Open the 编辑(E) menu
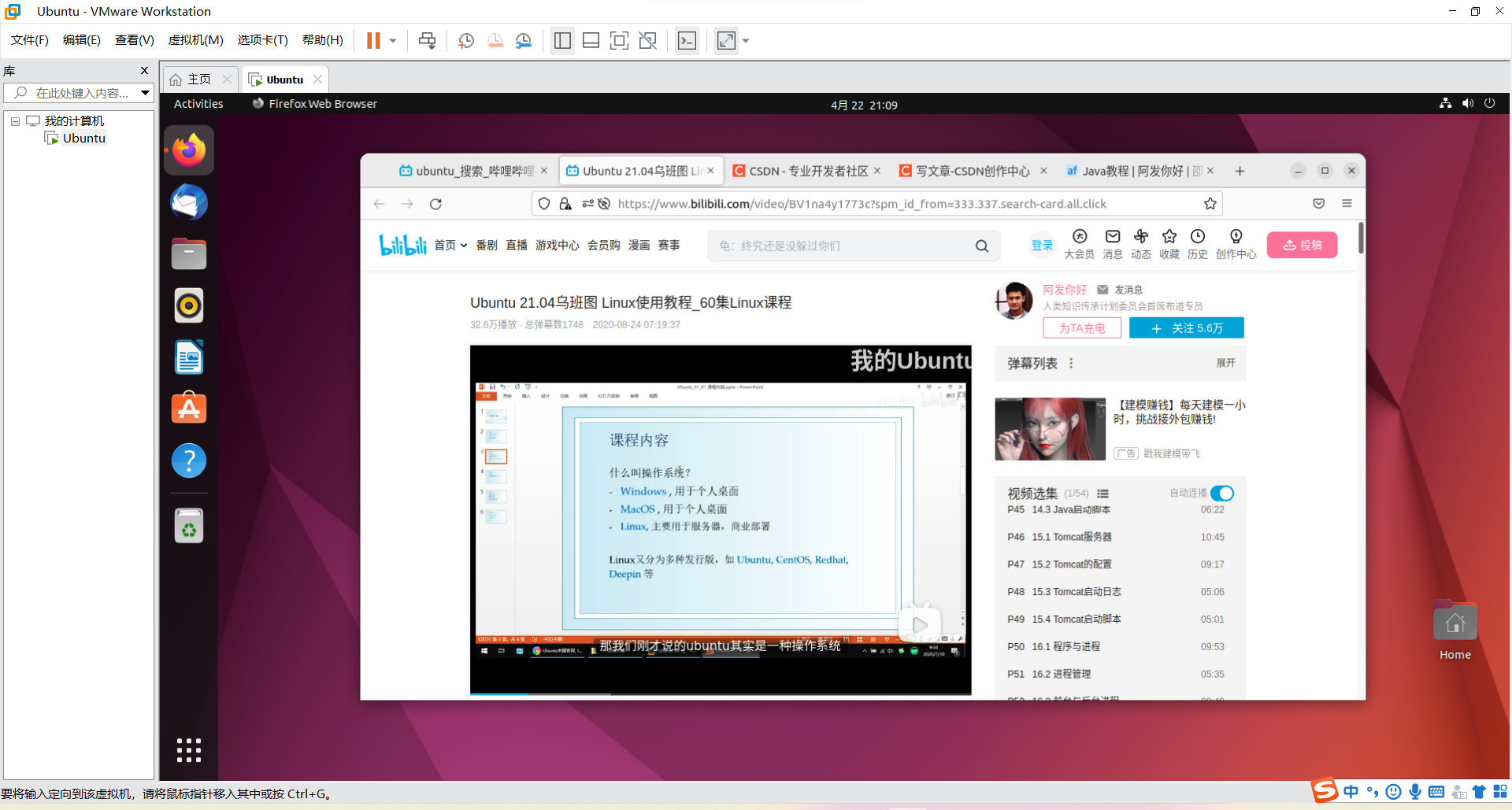This screenshot has height=810, width=1512. (x=82, y=40)
